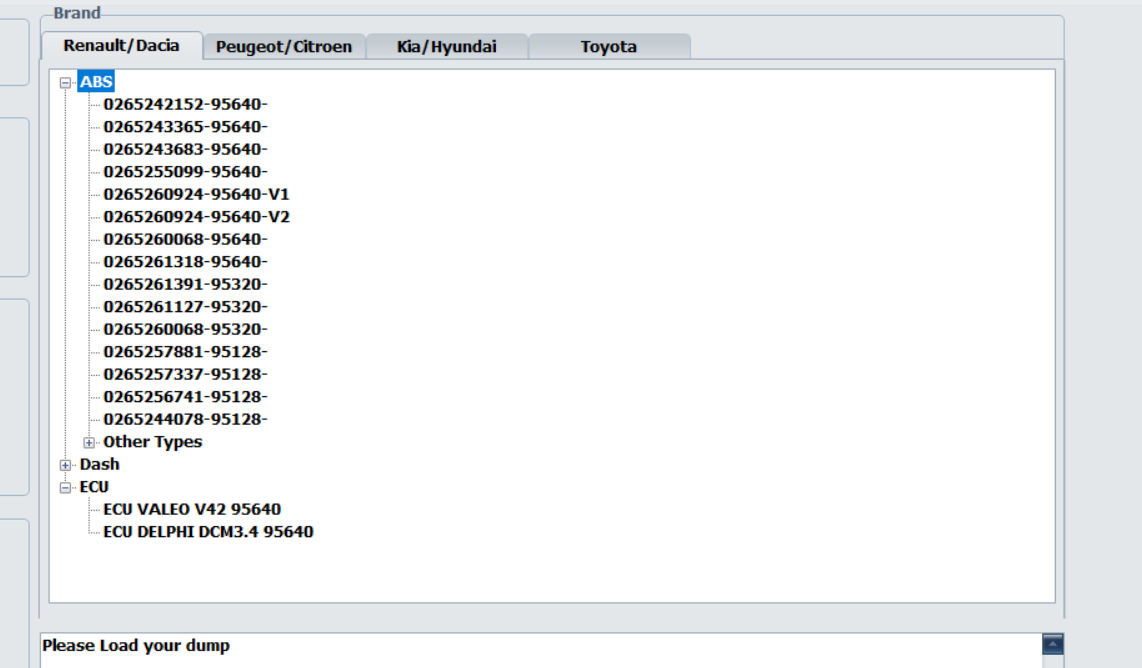Select the Renault/Dacia tab

pos(121,45)
